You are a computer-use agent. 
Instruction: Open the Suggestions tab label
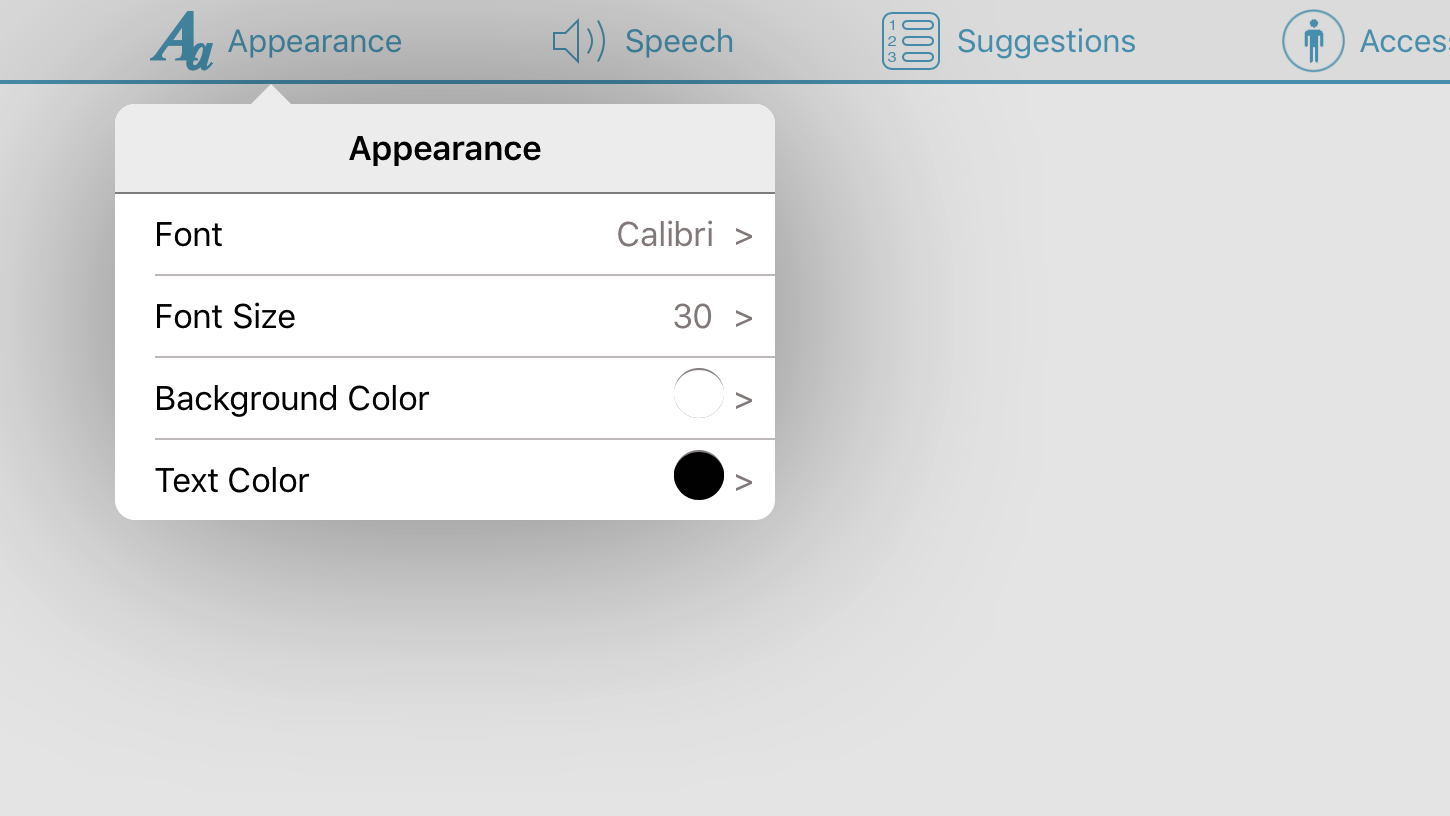[1046, 42]
